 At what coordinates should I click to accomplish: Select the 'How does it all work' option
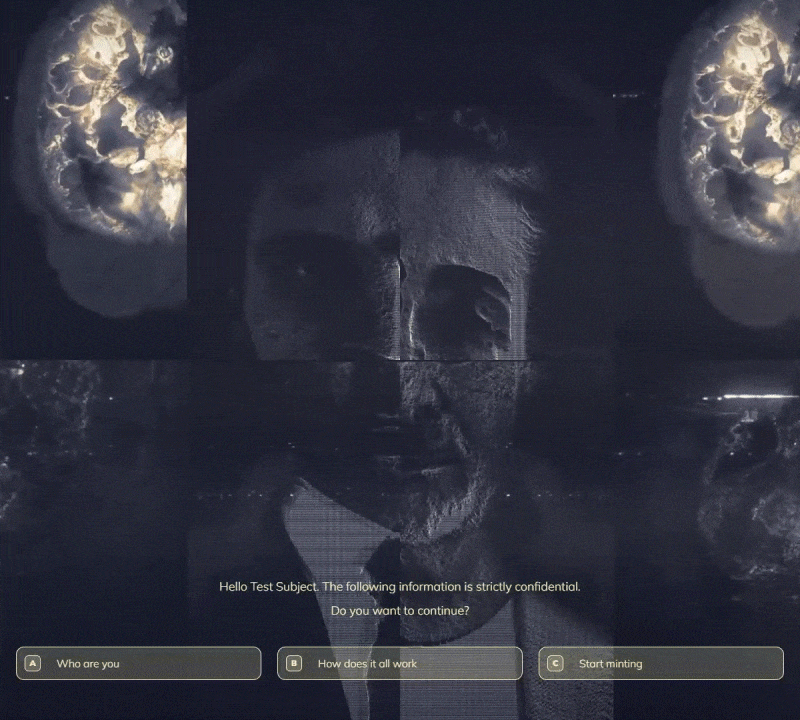click(399, 663)
